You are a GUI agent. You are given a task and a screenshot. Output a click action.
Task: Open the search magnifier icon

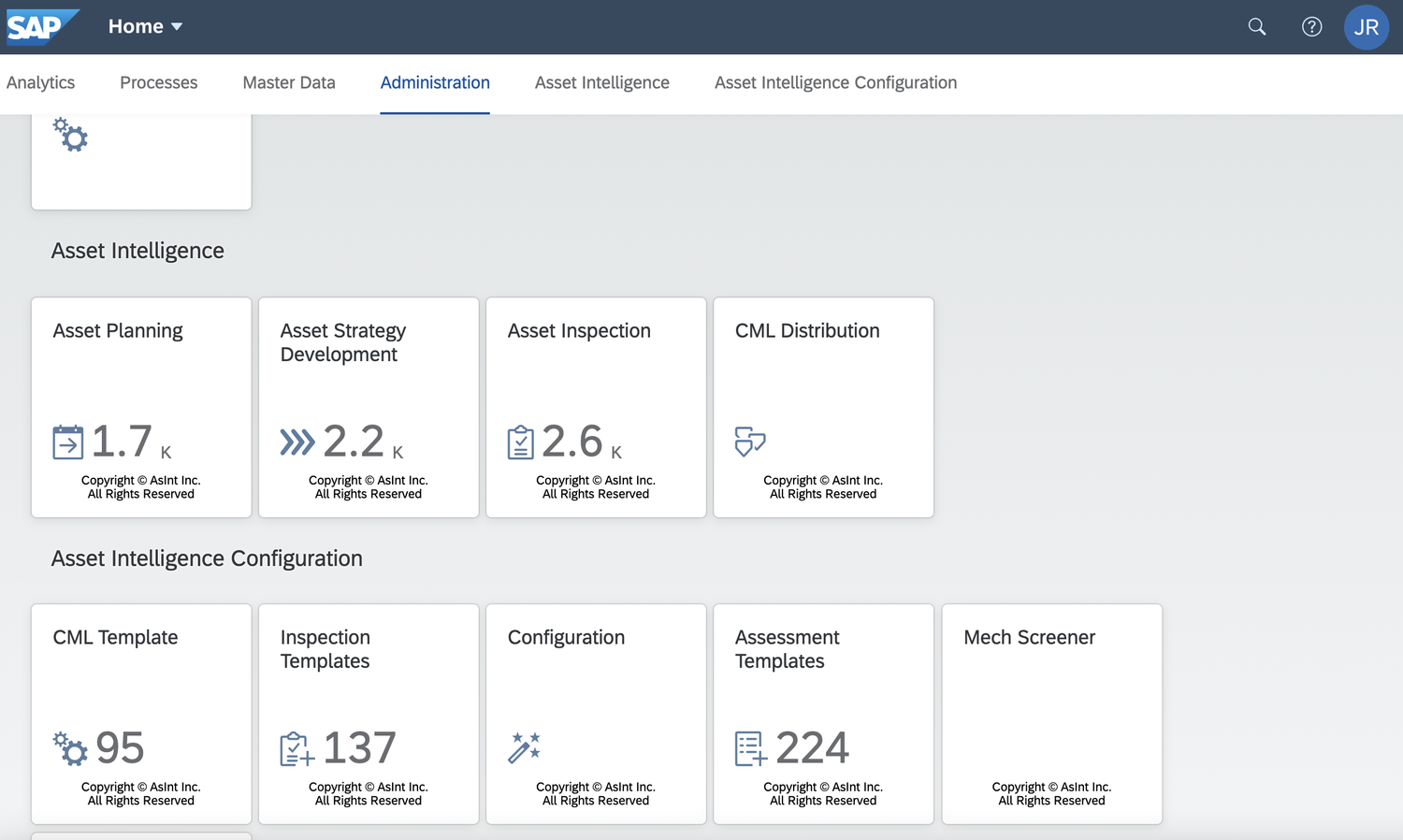pos(1257,27)
